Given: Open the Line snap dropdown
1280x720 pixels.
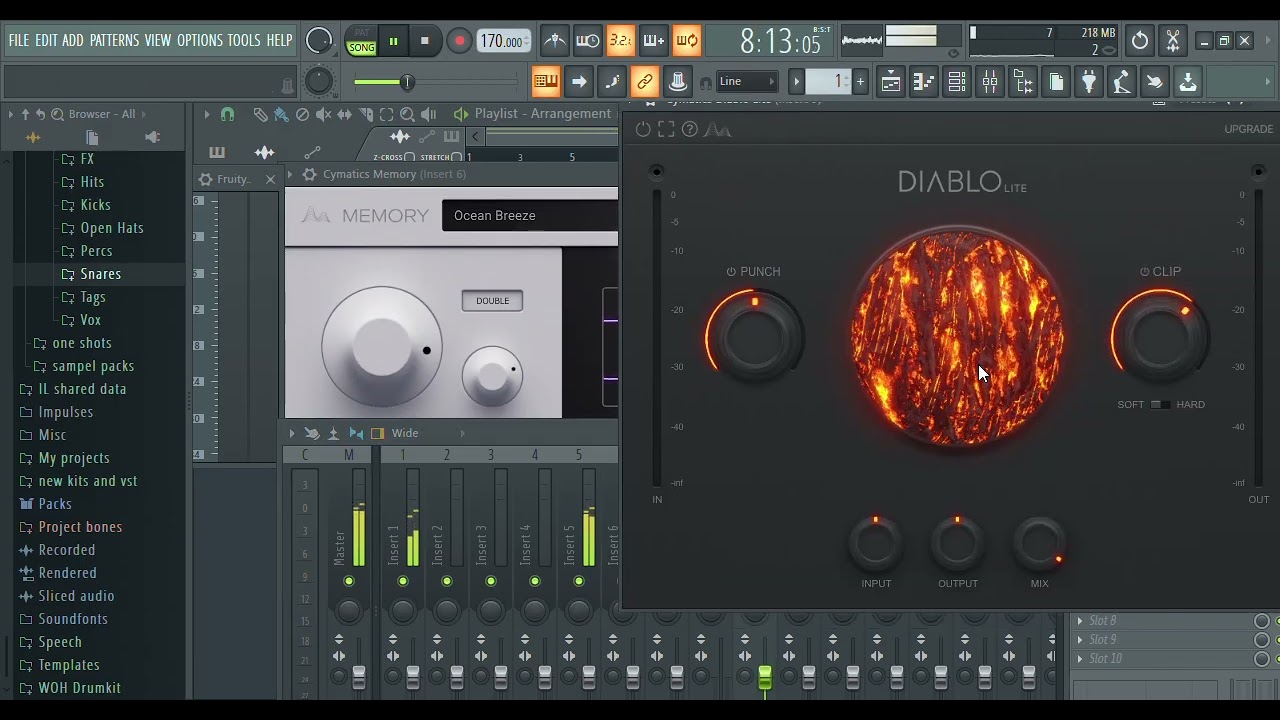Looking at the screenshot, I should tap(747, 81).
